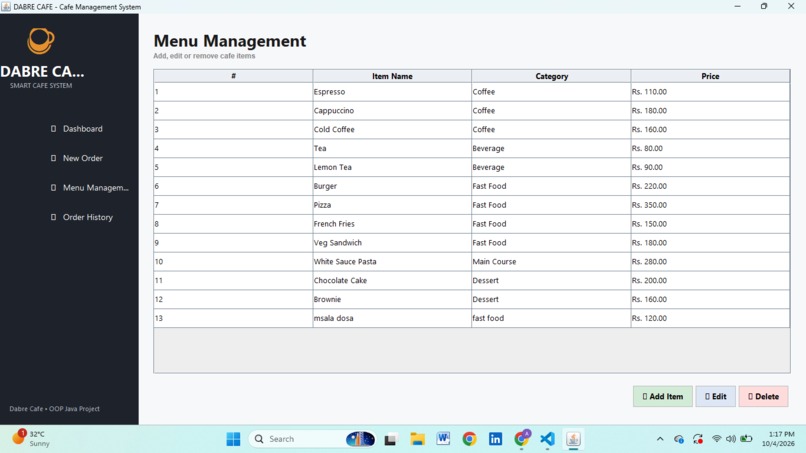
Task: Click the Rs. 280.00 price cell
Action: pyautogui.click(x=710, y=261)
